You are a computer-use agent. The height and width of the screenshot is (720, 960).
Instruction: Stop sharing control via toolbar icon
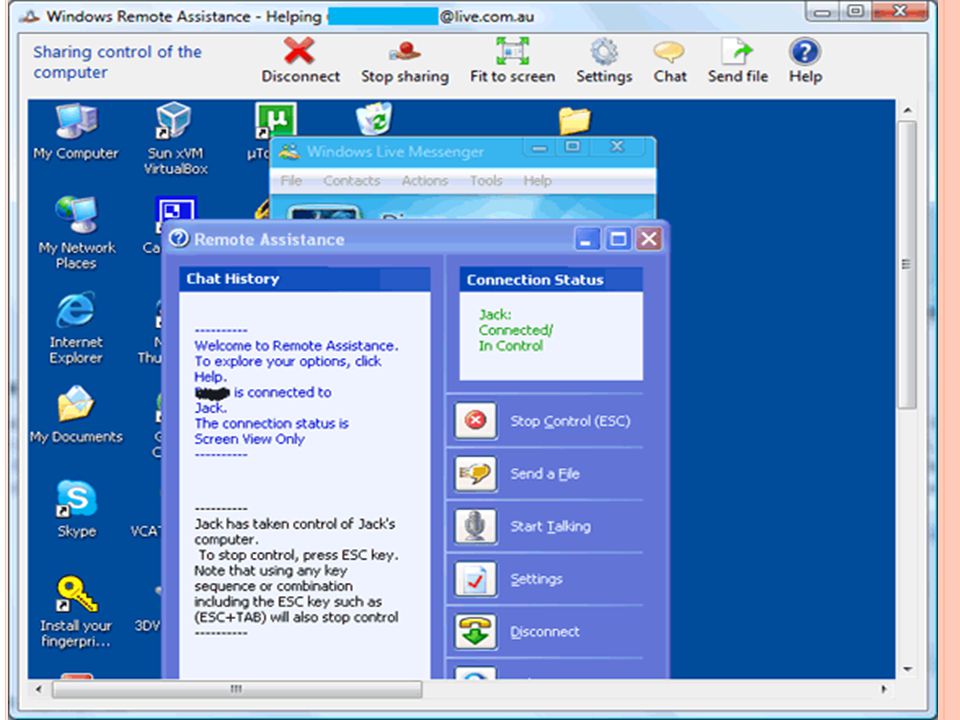coord(405,51)
